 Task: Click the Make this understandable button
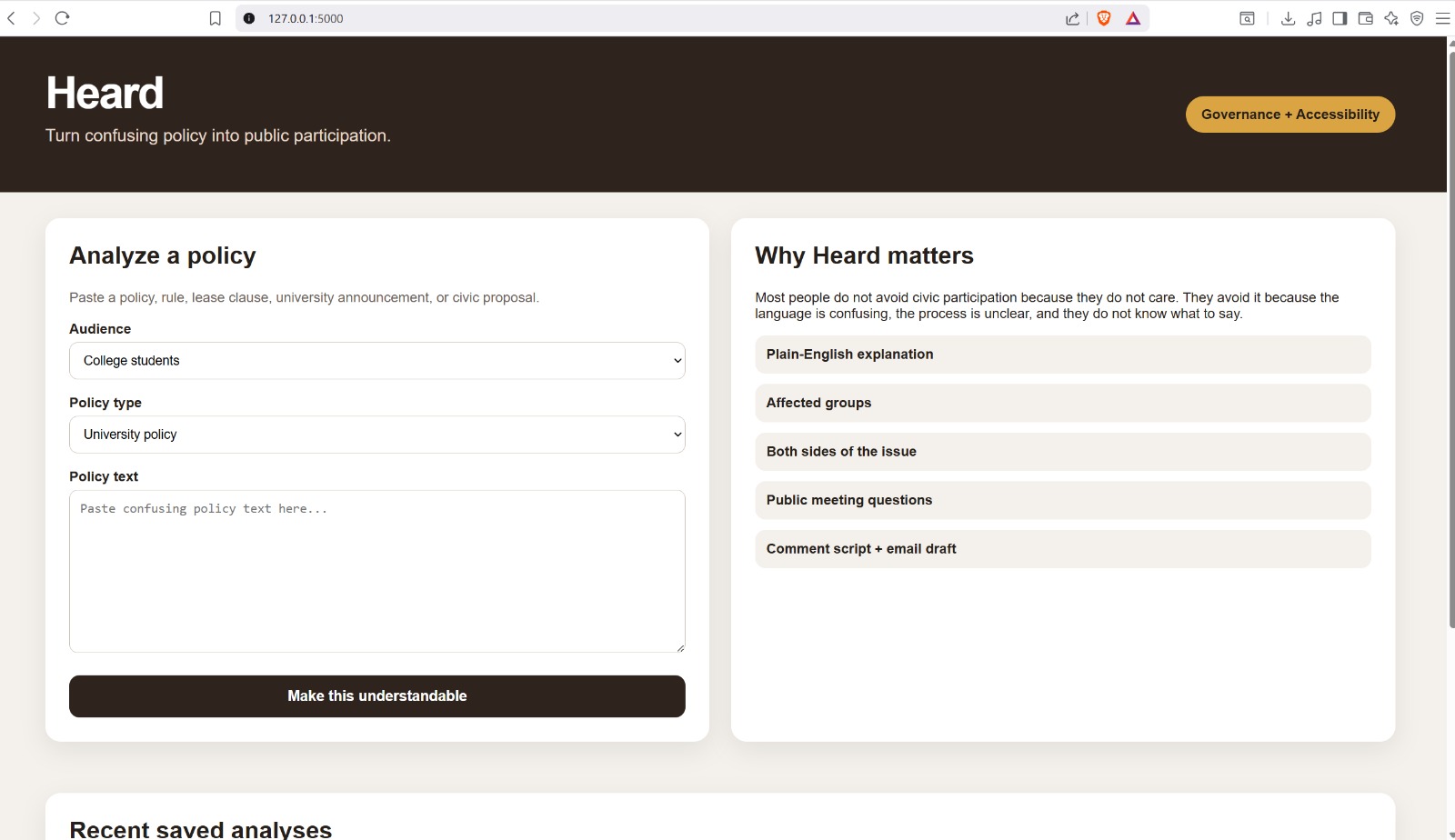[377, 696]
